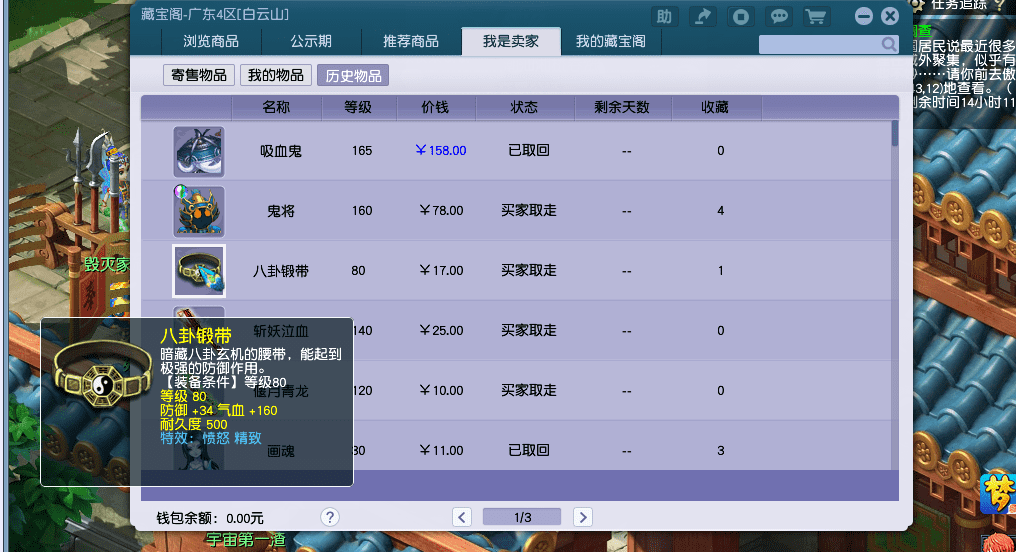
Task: Click the search magnifier icon
Action: point(889,44)
